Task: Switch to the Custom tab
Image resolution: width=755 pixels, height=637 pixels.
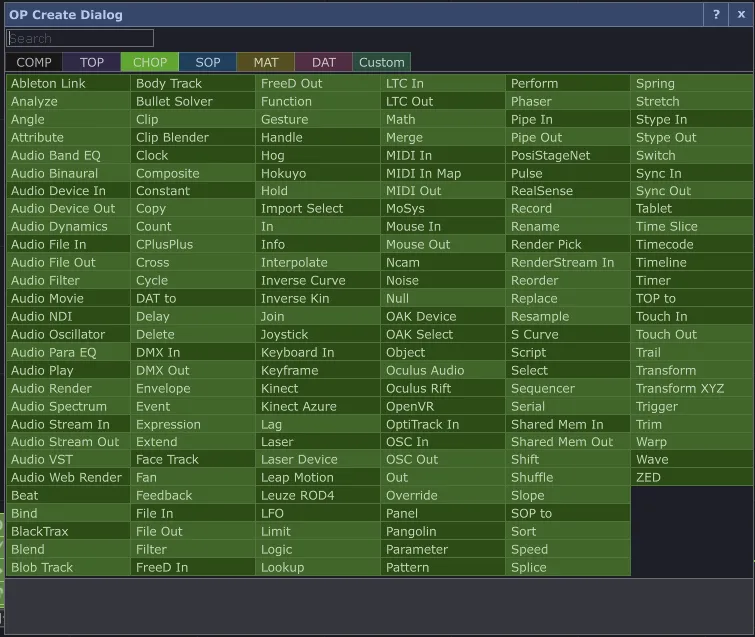Action: pyautogui.click(x=381, y=62)
